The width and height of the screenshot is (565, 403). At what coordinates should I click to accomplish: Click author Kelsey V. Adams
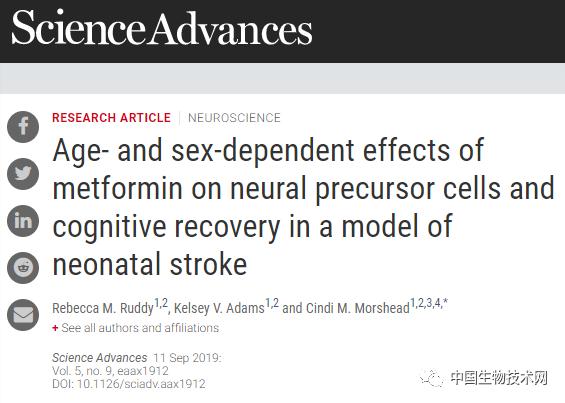pyautogui.click(x=219, y=308)
